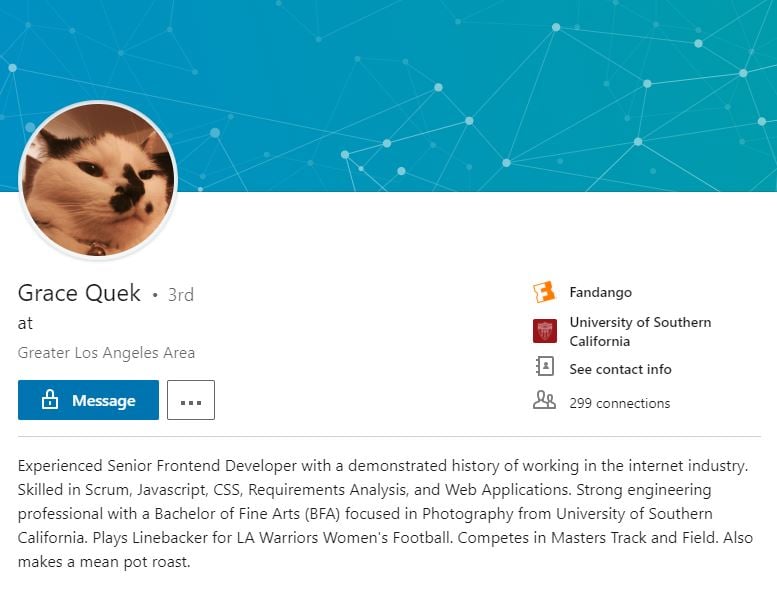Open the three-dots More actions menu
Image resolution: width=777 pixels, height=592 pixels.
pos(191,400)
